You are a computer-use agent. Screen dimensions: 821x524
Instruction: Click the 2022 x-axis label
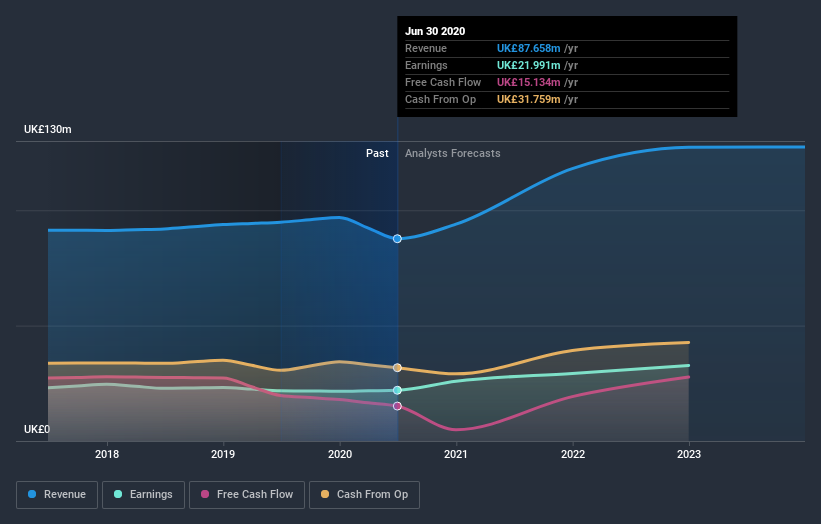pyautogui.click(x=573, y=454)
